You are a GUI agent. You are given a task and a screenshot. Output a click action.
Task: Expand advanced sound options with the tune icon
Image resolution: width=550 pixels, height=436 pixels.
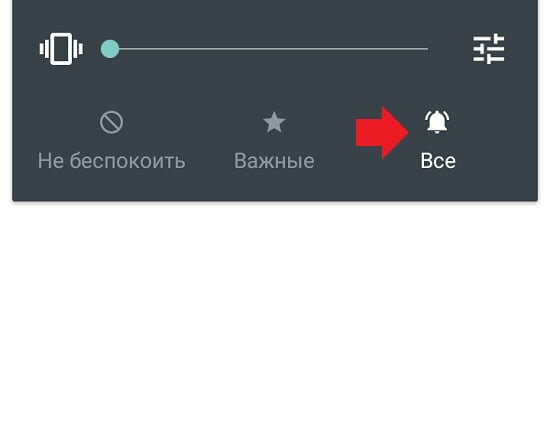tap(489, 49)
